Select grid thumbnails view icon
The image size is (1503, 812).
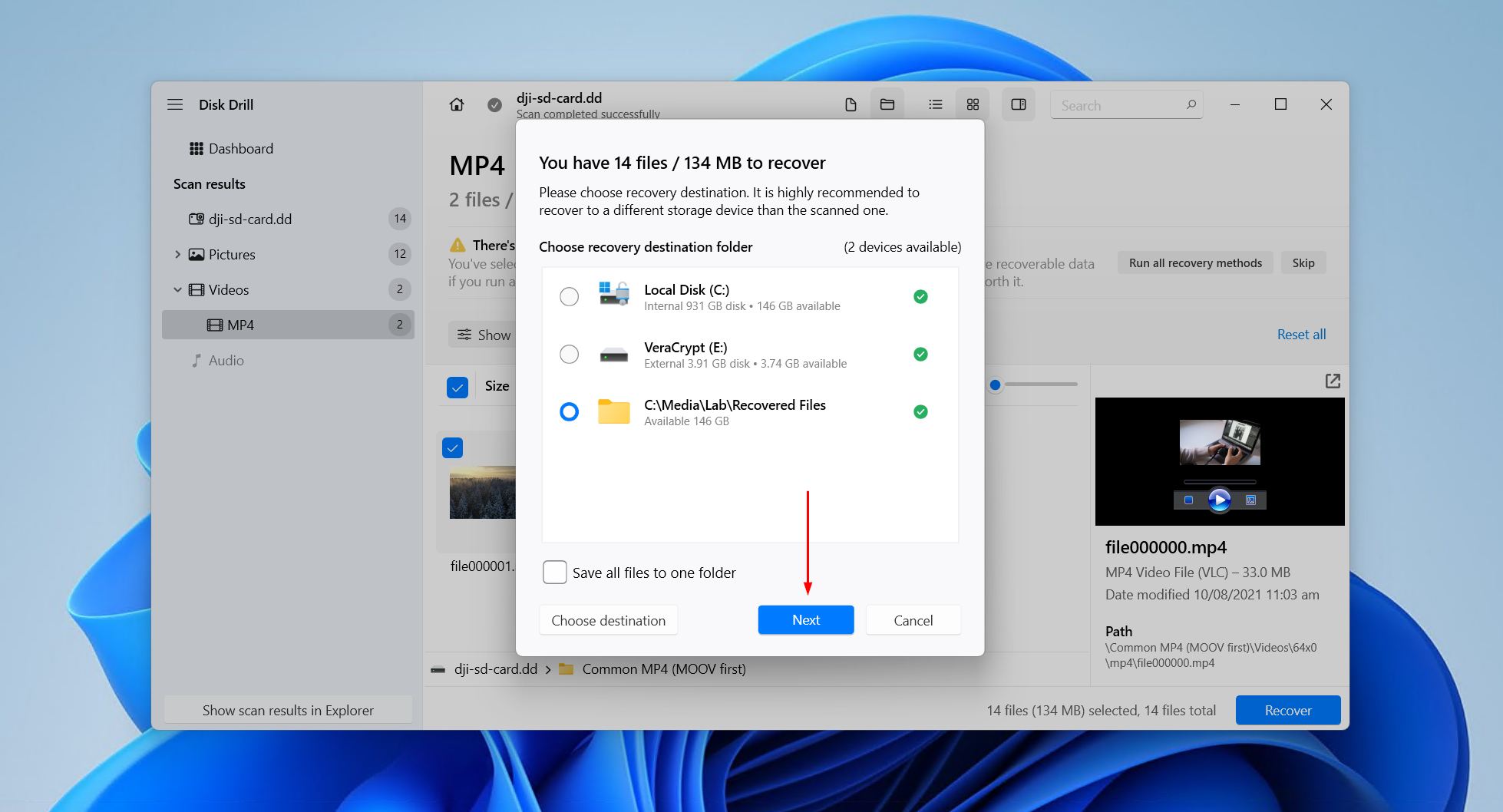point(973,104)
